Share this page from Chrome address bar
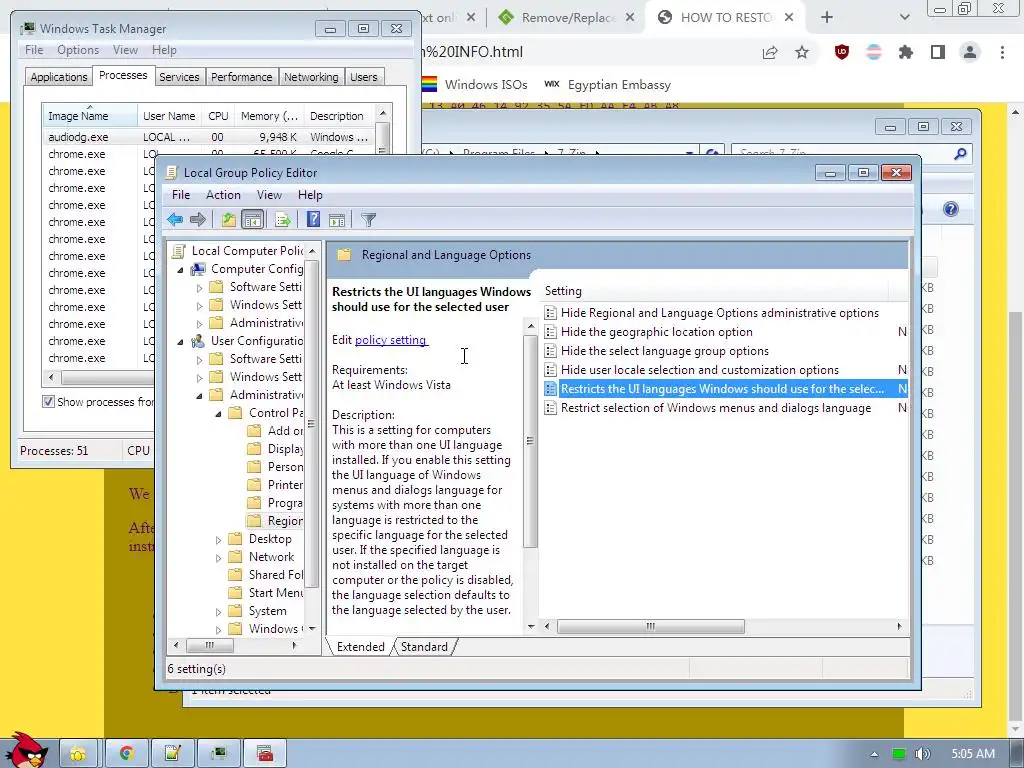1024x768 pixels. click(771, 52)
